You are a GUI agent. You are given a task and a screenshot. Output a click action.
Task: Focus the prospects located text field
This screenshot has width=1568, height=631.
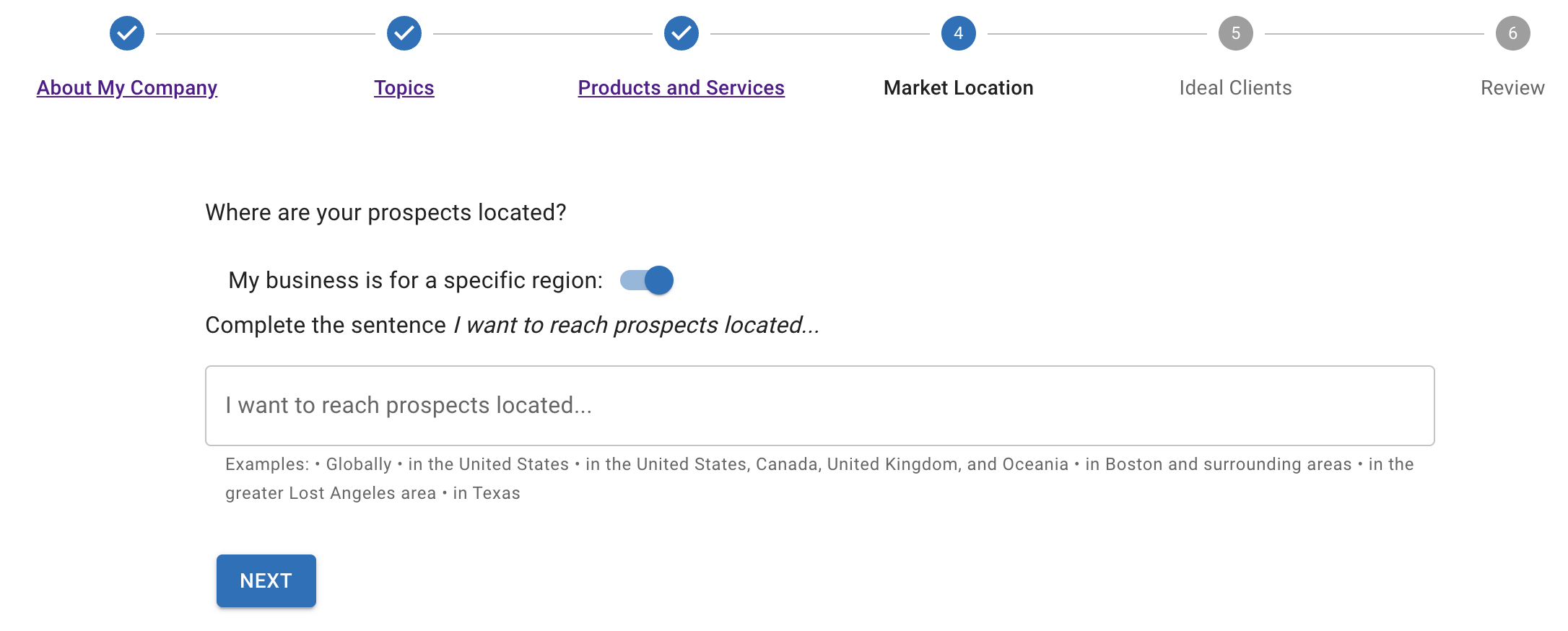(819, 406)
